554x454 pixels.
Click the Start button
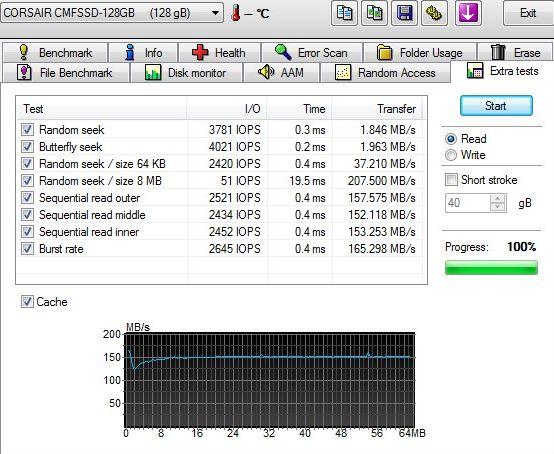[496, 105]
